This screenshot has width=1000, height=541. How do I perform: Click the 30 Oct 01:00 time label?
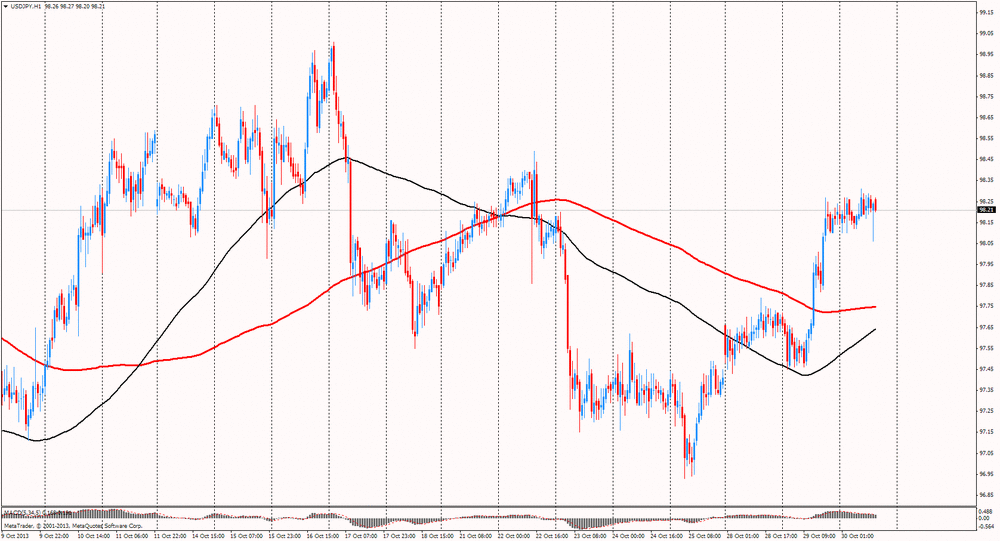858,536
